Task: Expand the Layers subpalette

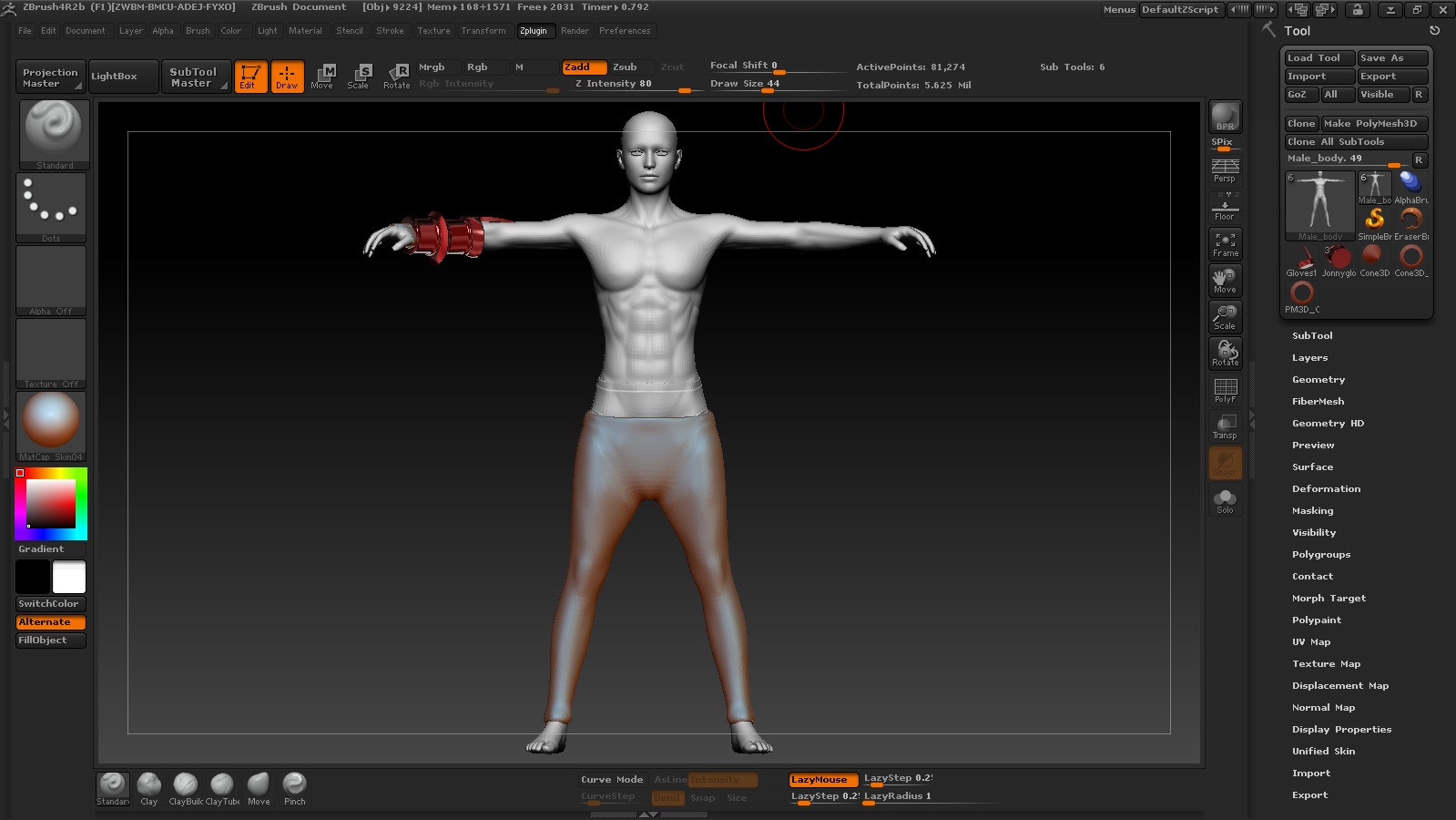Action: coord(1310,358)
